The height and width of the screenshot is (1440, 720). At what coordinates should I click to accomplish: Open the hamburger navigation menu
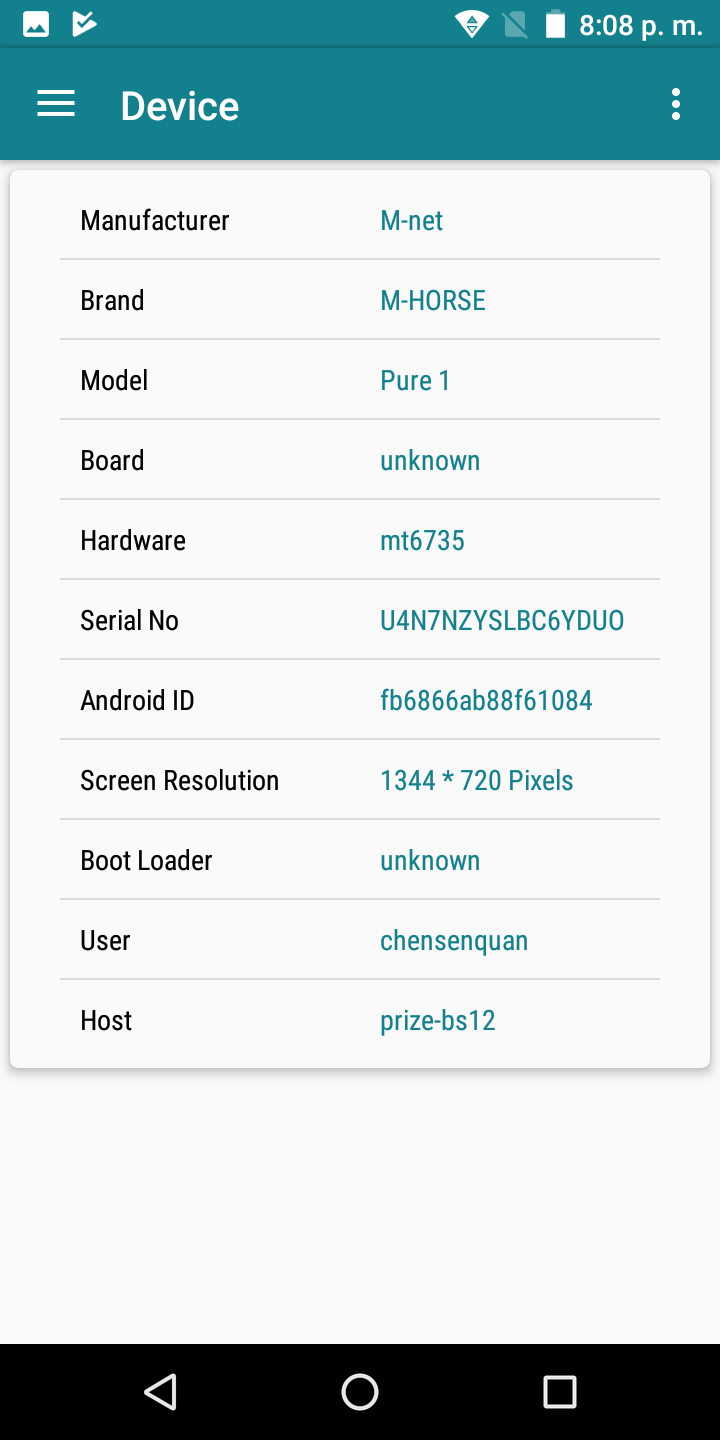point(56,104)
